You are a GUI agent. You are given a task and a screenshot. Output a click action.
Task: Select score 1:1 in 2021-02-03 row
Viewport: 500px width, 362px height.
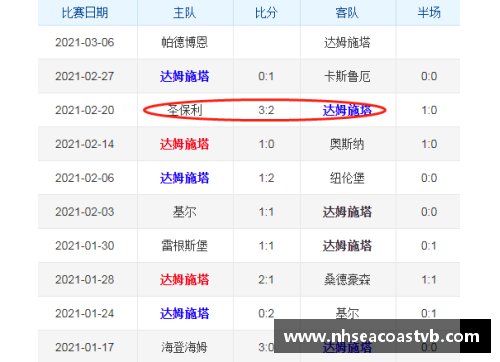[x=266, y=212]
